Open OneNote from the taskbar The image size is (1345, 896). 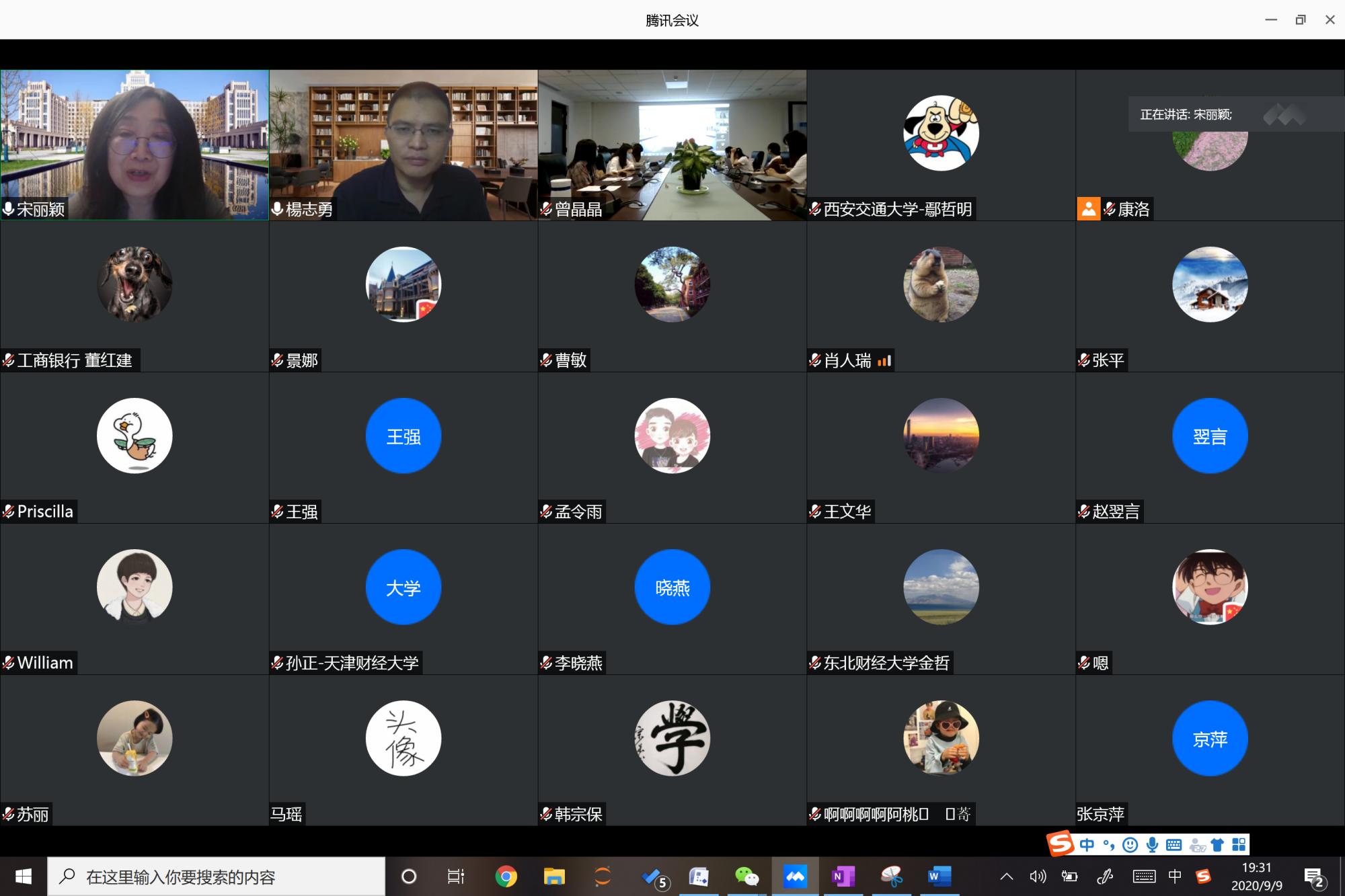[x=843, y=877]
